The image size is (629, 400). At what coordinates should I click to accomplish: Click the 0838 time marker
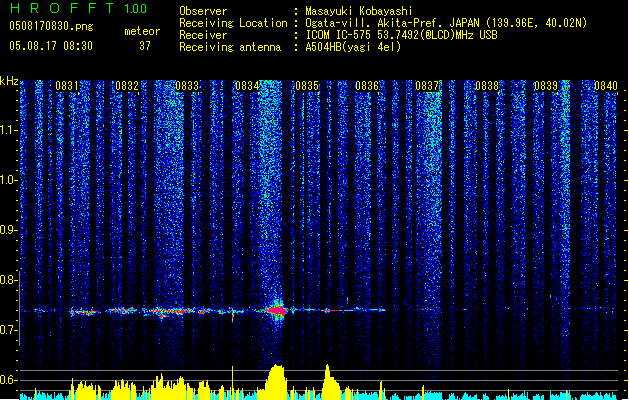487,86
